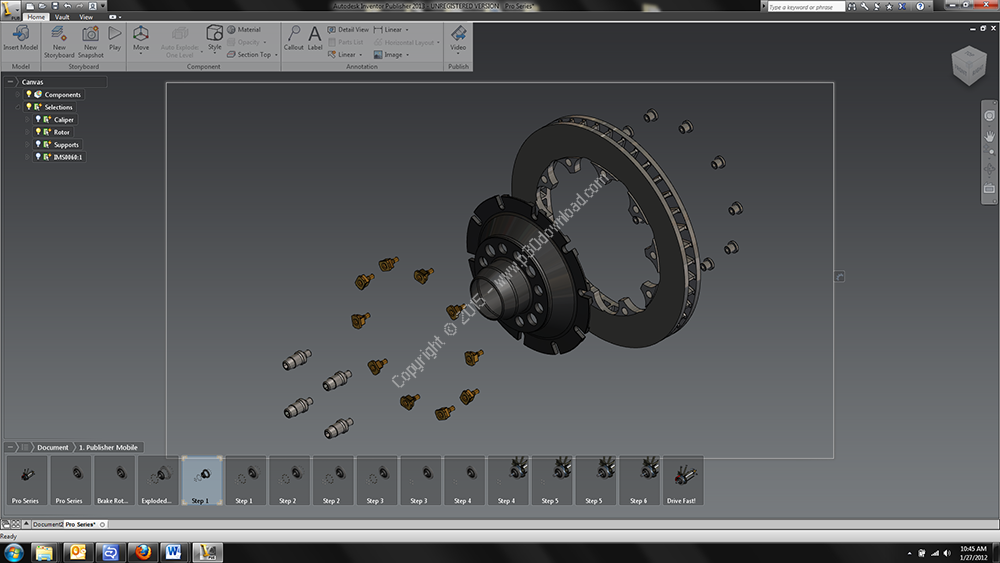Open the Style tool
Screen dimensions: 1000x563
(214, 37)
